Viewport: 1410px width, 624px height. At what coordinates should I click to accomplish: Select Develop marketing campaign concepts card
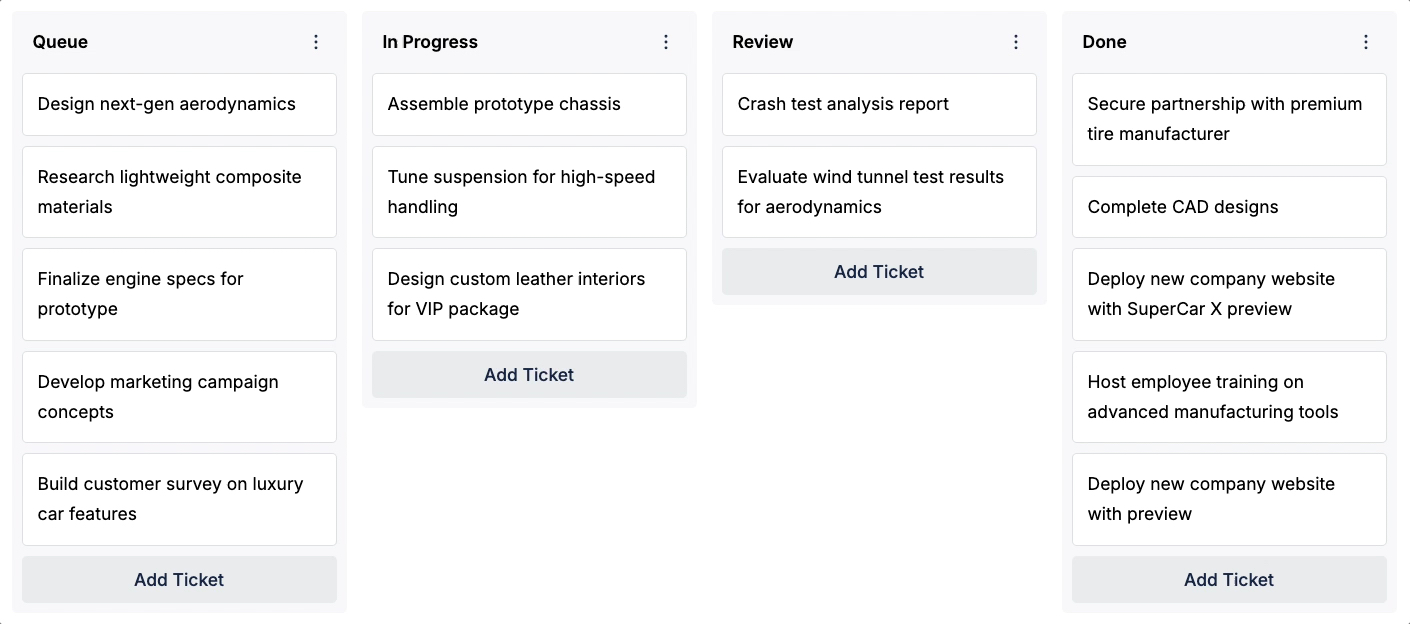click(179, 397)
